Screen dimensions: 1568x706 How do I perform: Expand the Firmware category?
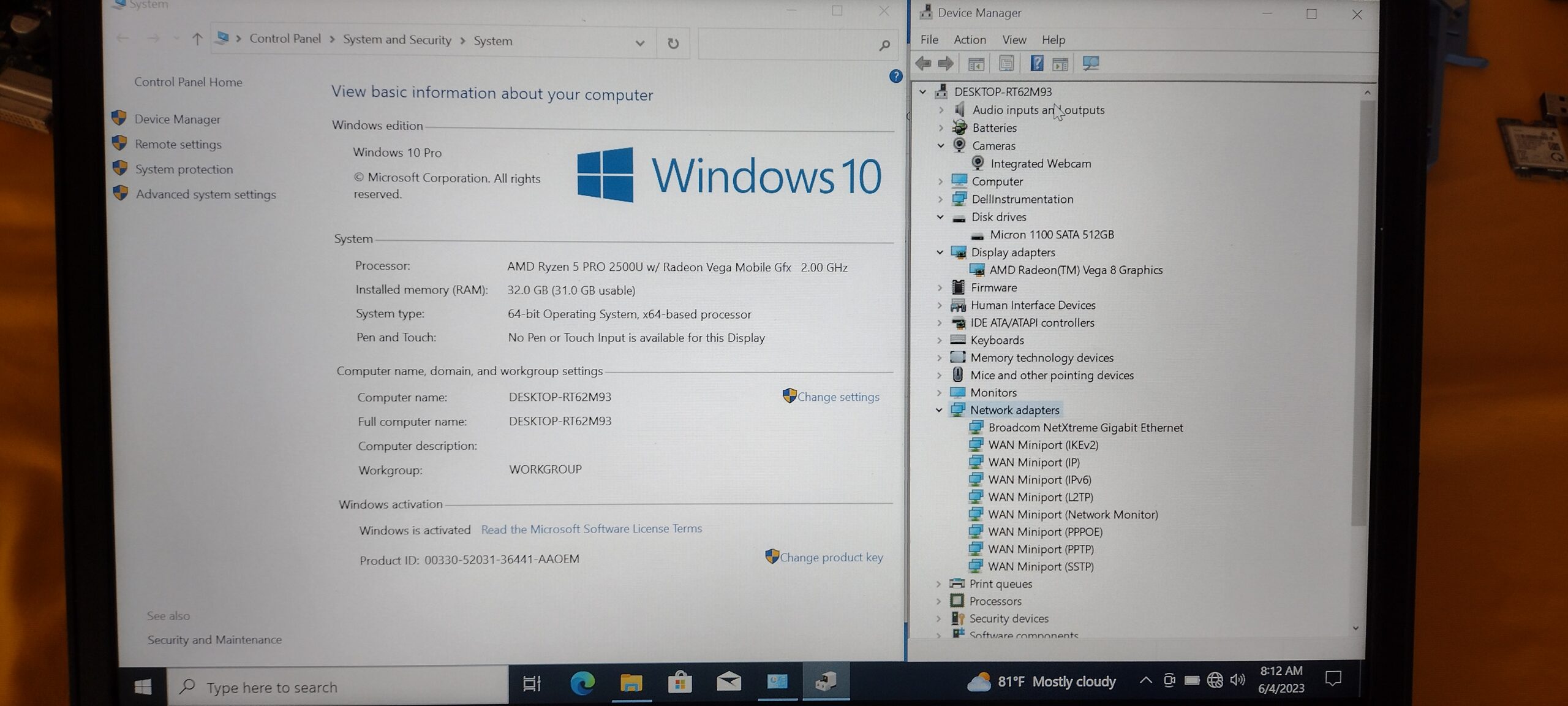point(940,287)
